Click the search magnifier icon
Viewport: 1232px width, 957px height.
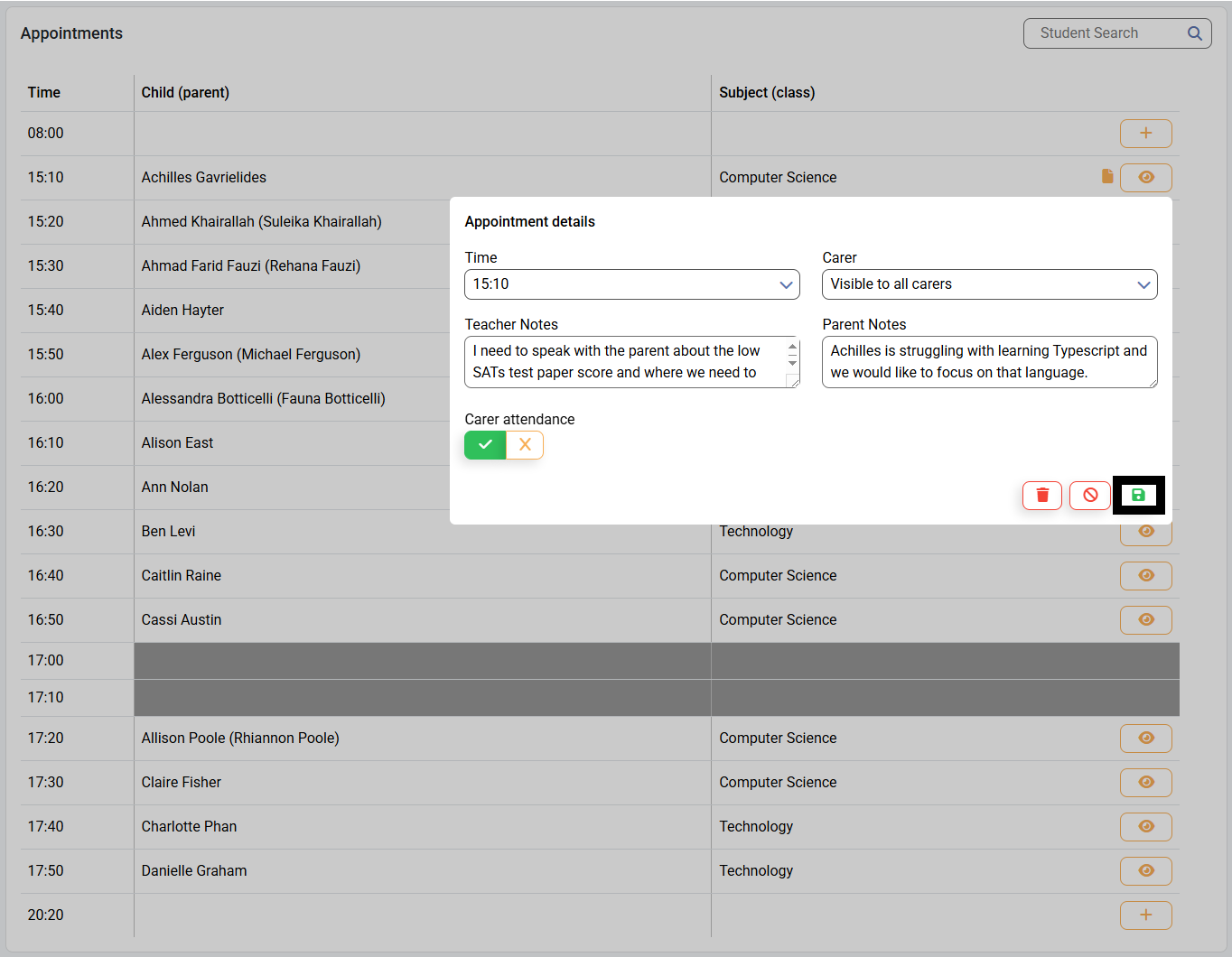tap(1194, 33)
